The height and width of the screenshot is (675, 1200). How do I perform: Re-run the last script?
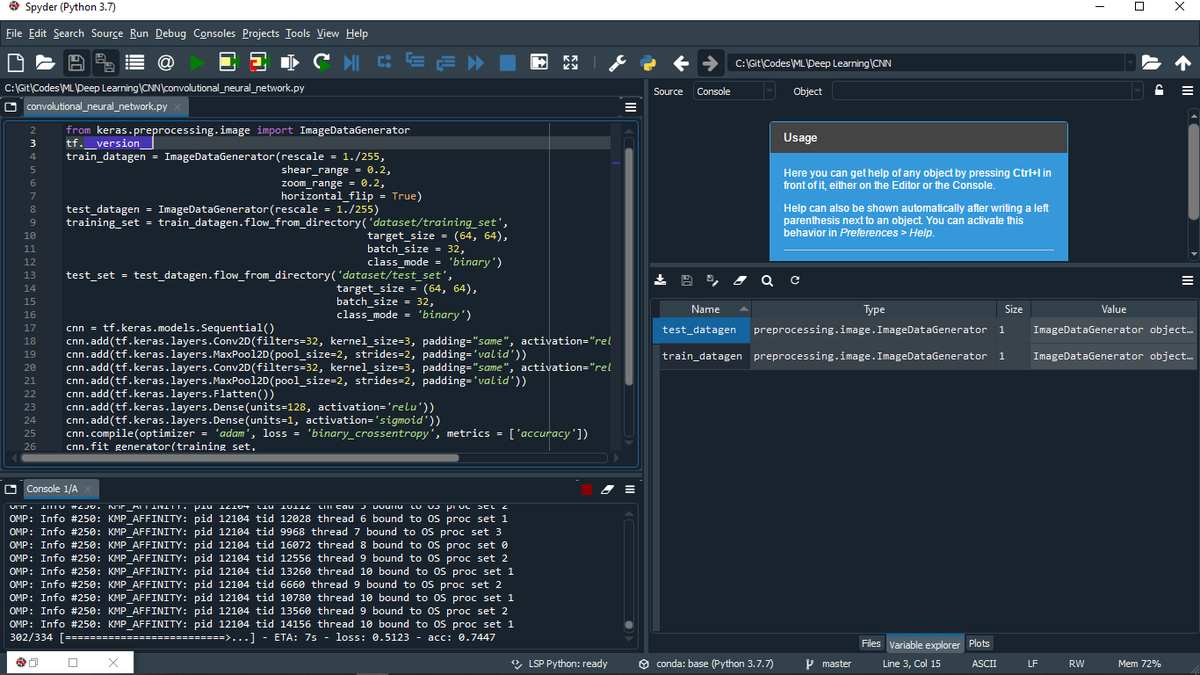pyautogui.click(x=321, y=62)
